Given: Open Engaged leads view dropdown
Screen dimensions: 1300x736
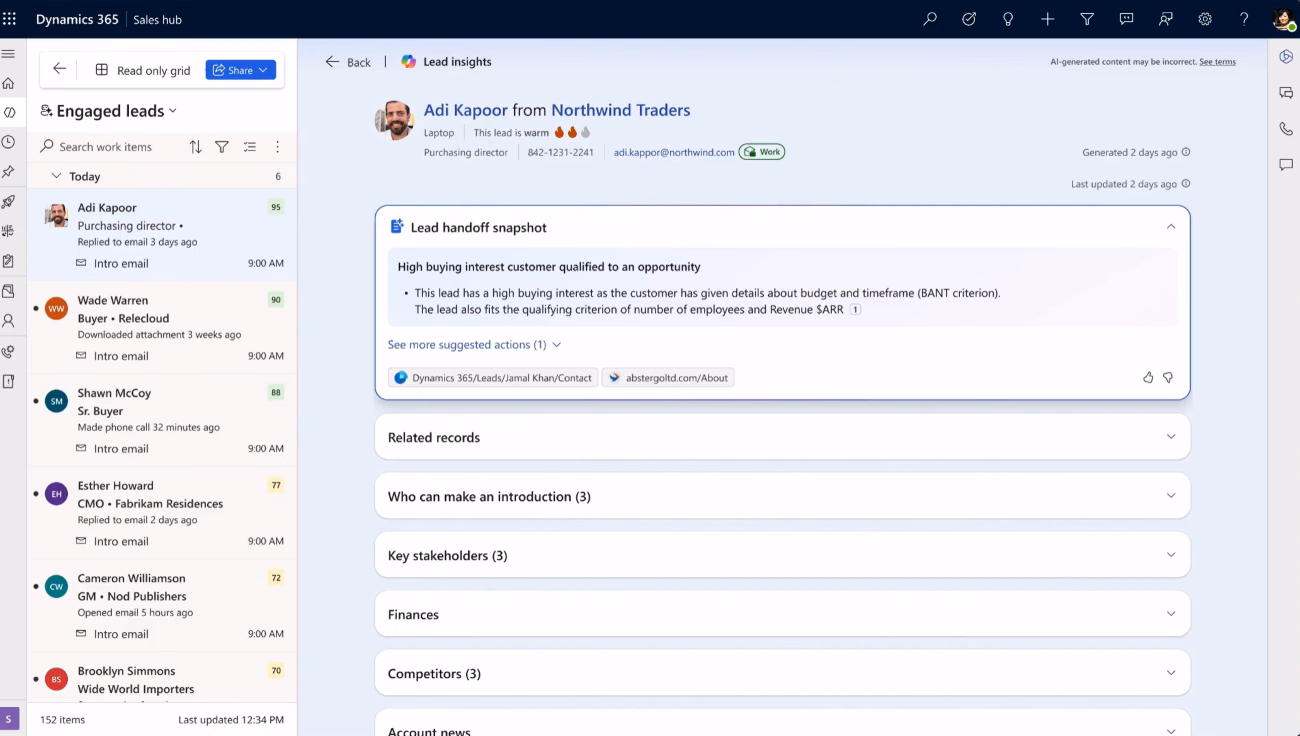Looking at the screenshot, I should [x=109, y=111].
